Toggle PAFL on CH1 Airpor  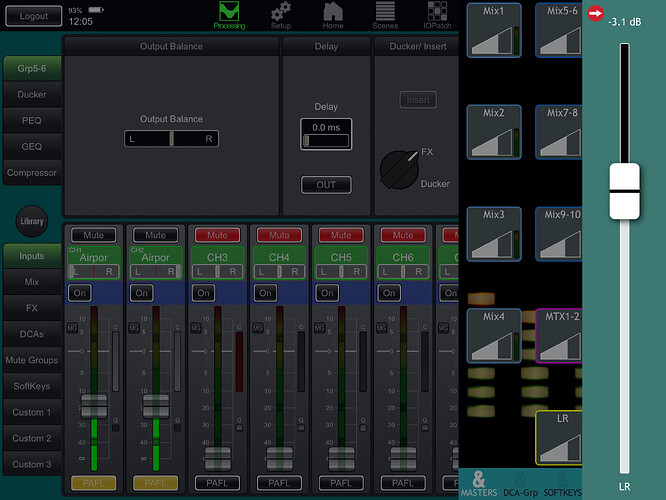(x=93, y=483)
